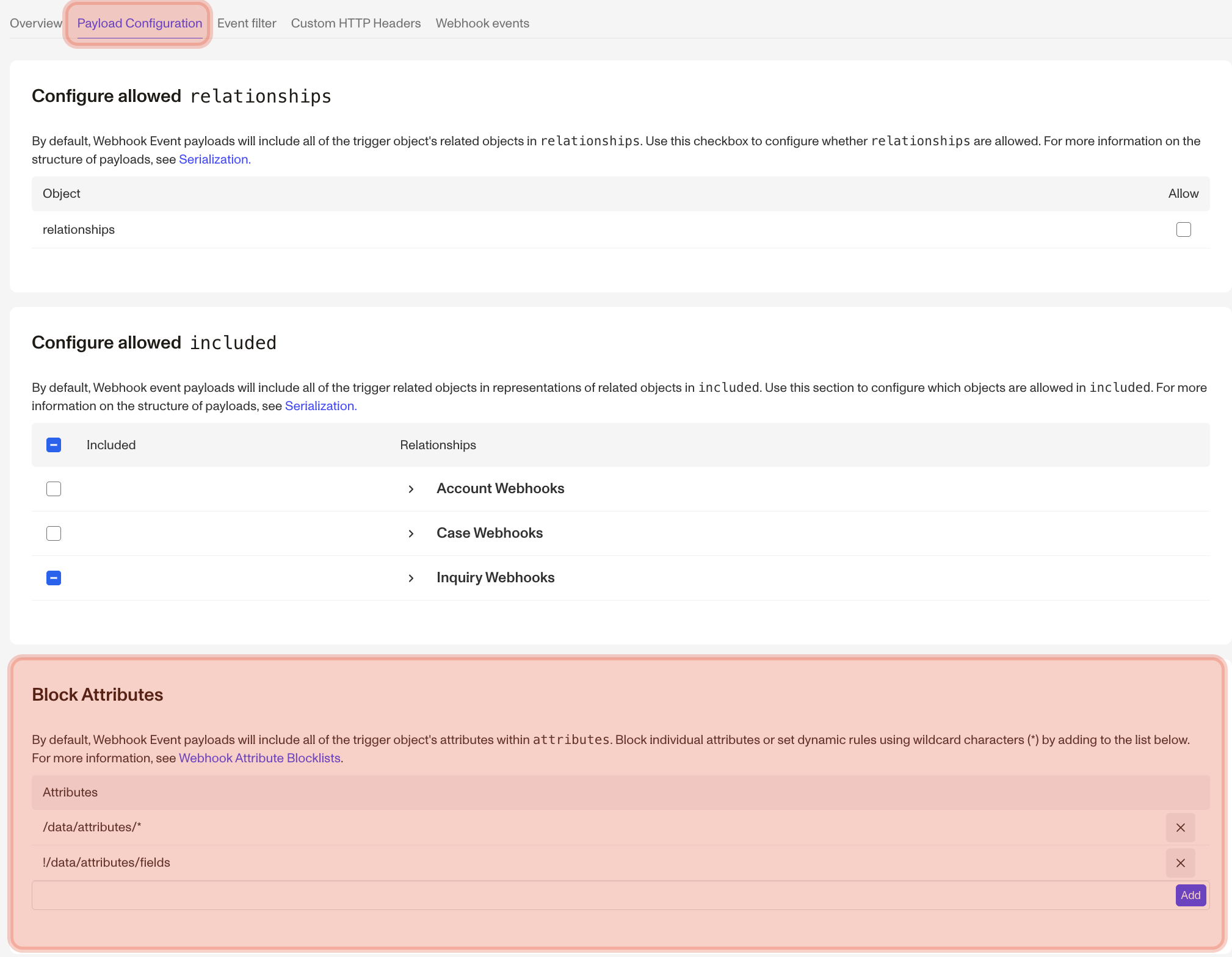This screenshot has height=957, width=1232.
Task: Click the Add button for blocked attributes
Action: pyautogui.click(x=1190, y=895)
